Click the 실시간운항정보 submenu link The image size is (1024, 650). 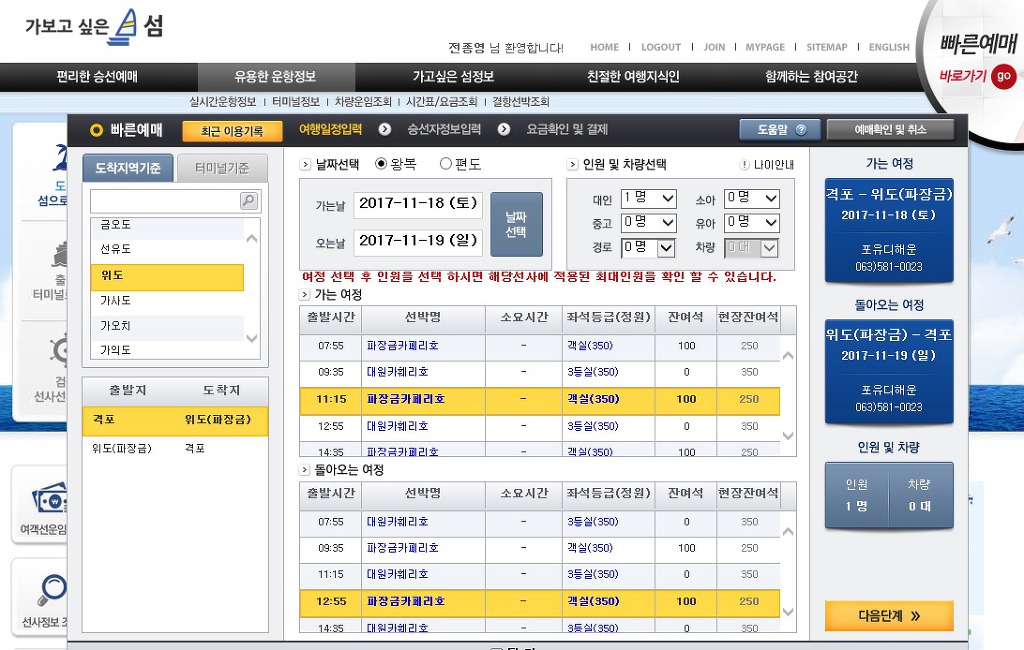[223, 102]
